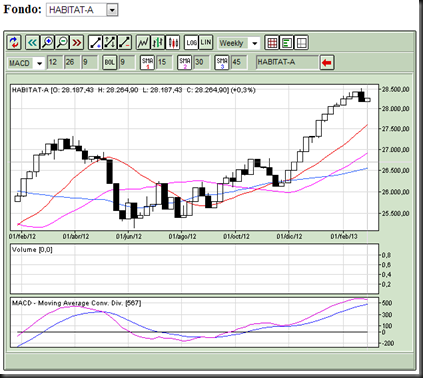This screenshot has width=423, height=378.
Task: Click the 01/feb/13 date axis label
Action: (344, 236)
